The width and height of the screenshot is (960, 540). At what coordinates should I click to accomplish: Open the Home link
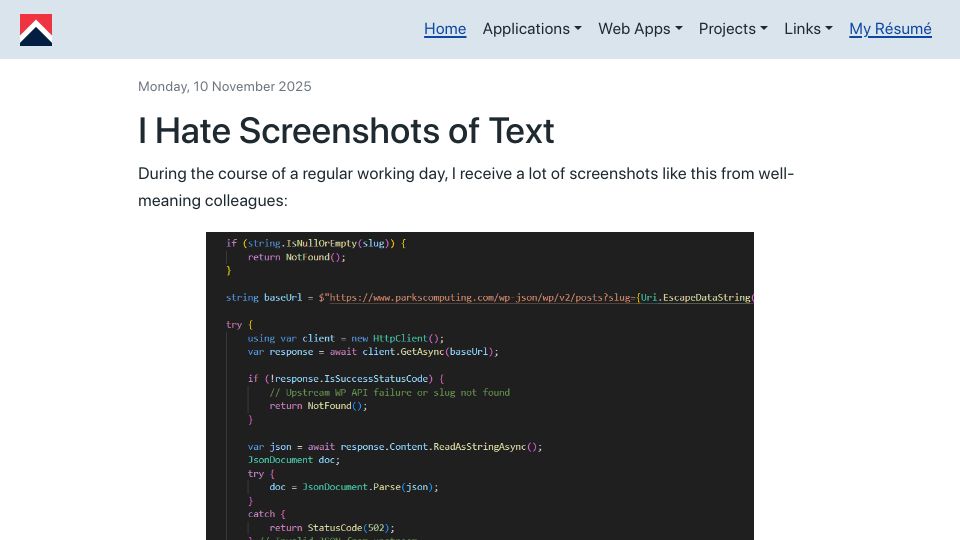tap(445, 29)
